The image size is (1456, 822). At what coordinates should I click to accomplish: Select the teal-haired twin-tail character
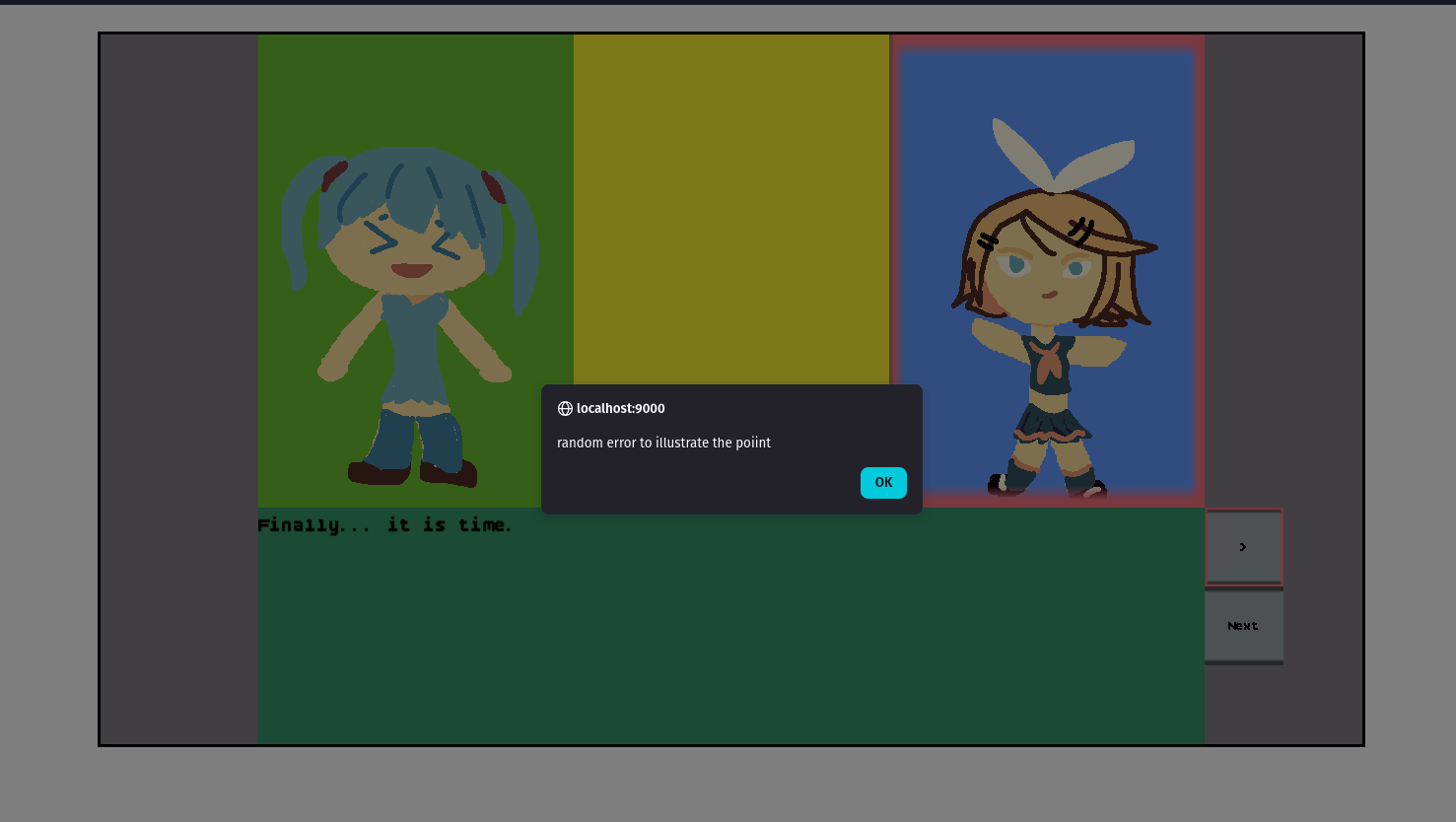(412, 315)
